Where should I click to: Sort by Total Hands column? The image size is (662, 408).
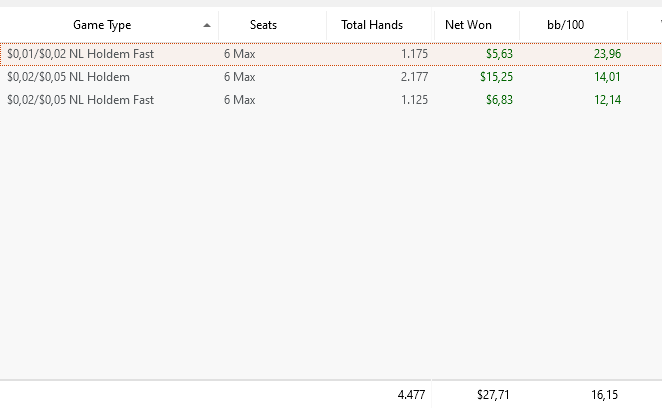pos(372,25)
